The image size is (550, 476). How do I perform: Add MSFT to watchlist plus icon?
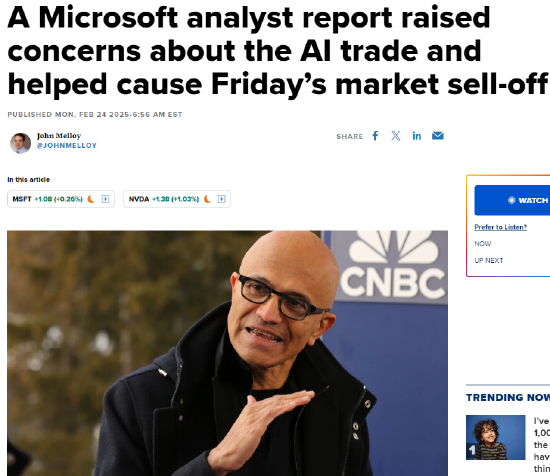105,199
